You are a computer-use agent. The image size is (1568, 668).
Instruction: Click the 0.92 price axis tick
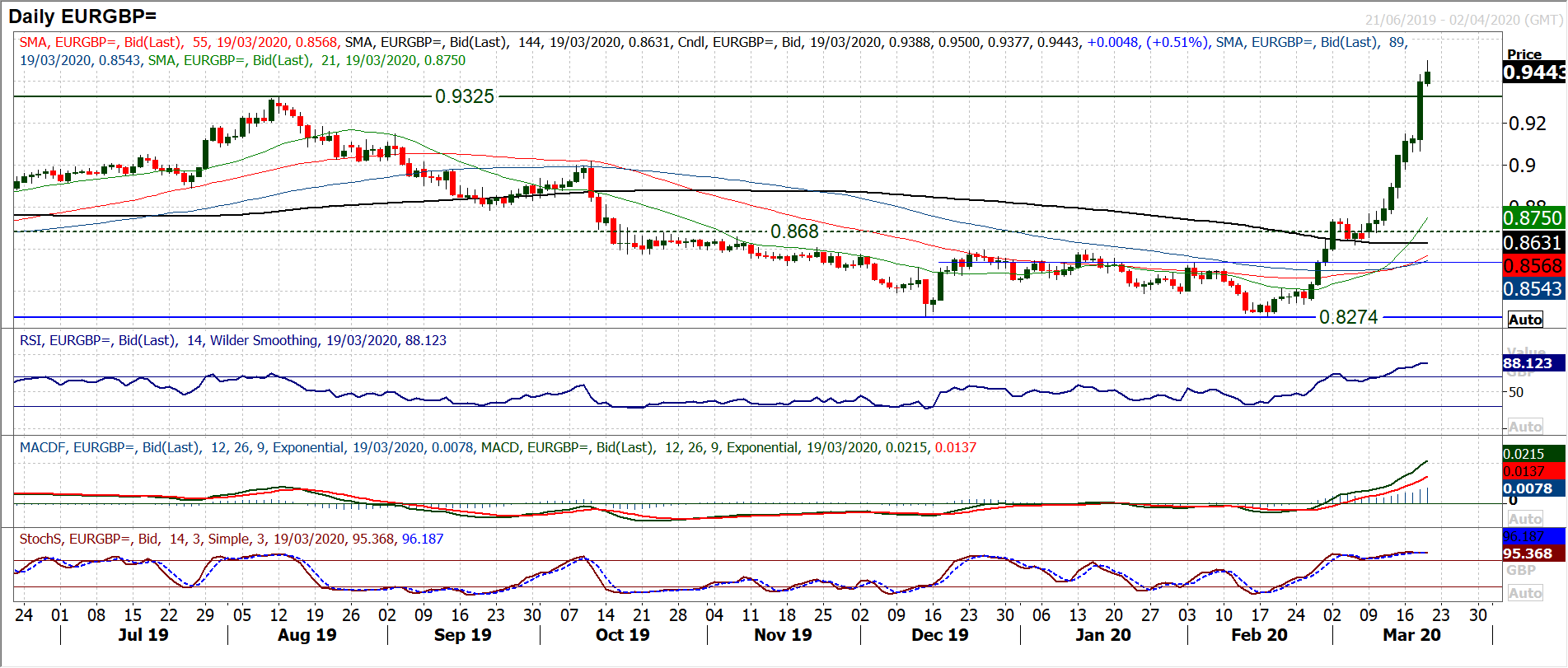click(1527, 124)
